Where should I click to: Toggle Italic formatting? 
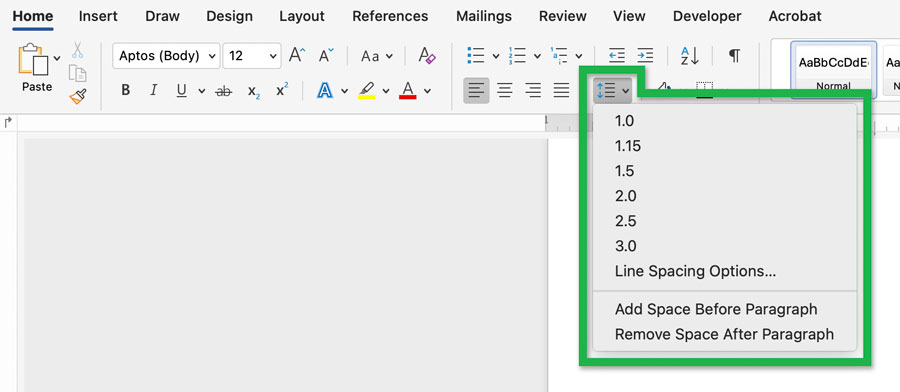[153, 91]
